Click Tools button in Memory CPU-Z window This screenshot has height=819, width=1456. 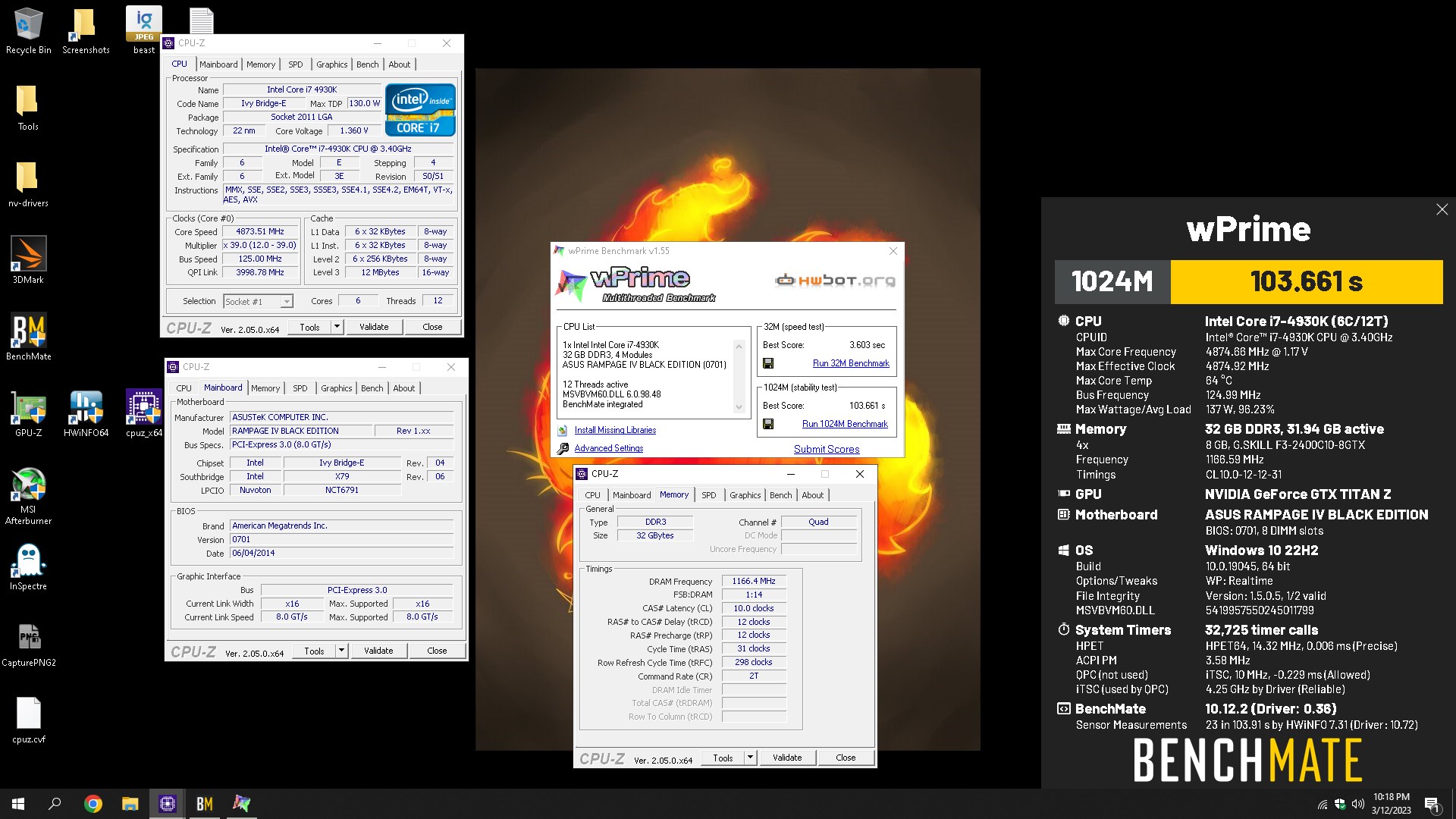723,758
